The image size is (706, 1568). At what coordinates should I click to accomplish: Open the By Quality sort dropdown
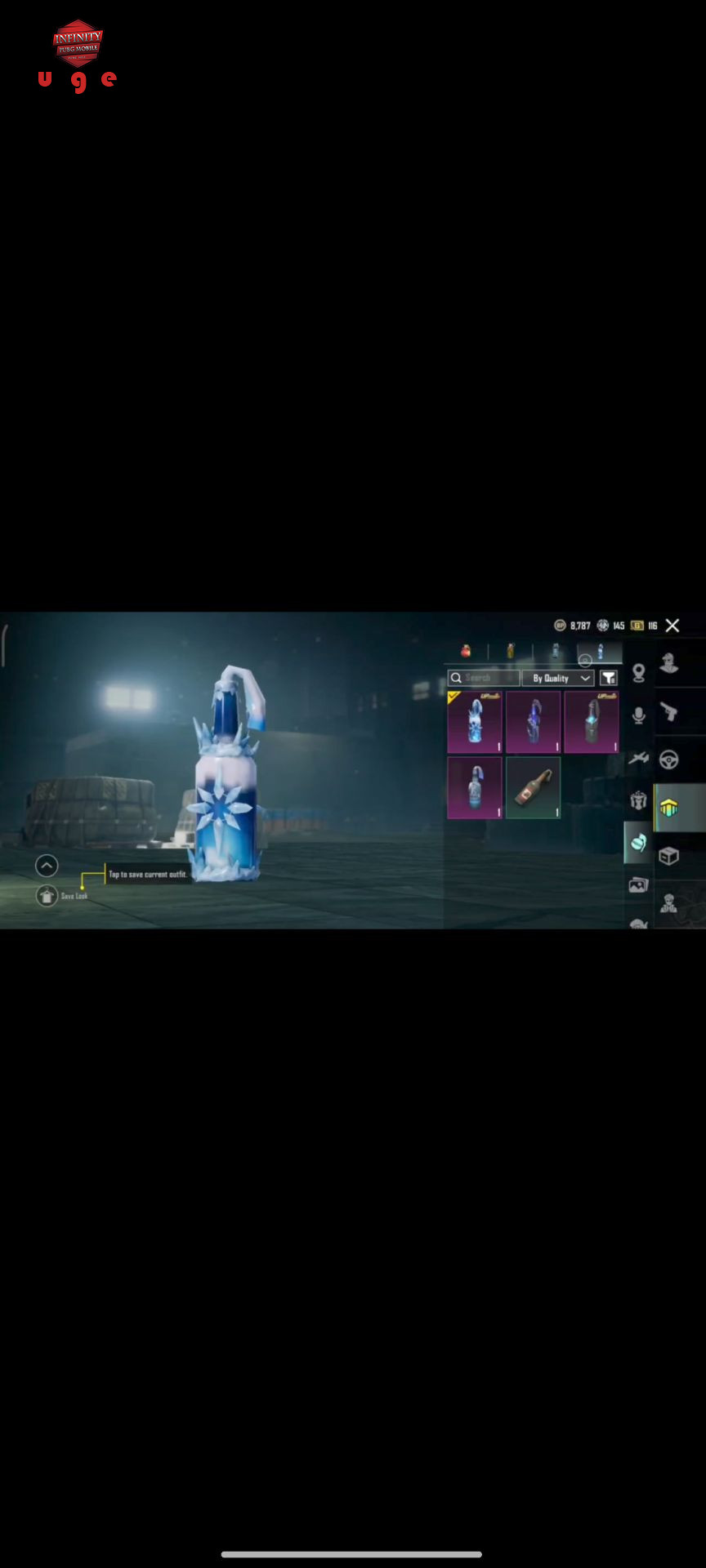click(558, 678)
